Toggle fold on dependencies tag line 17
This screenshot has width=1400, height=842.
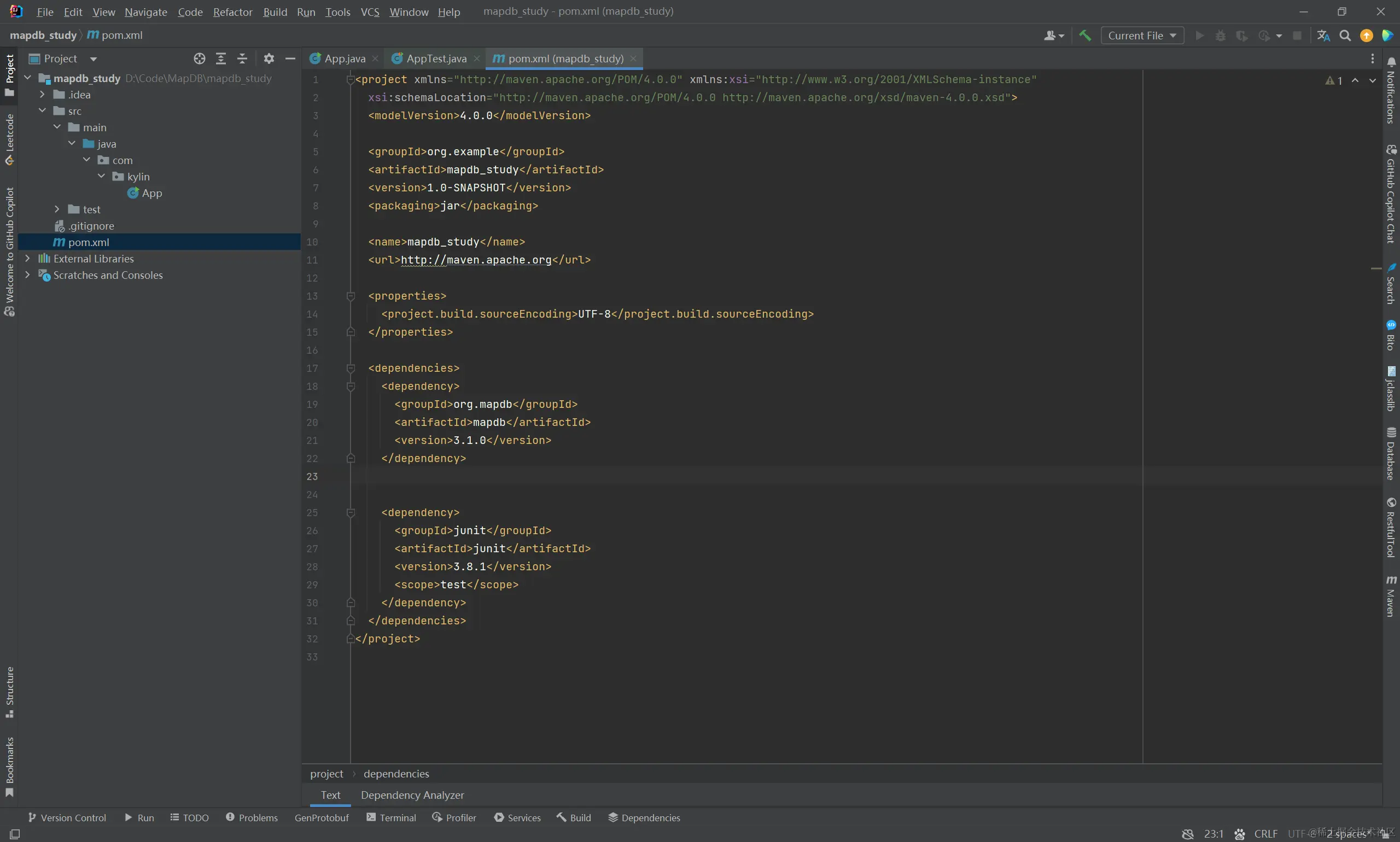[x=351, y=368]
